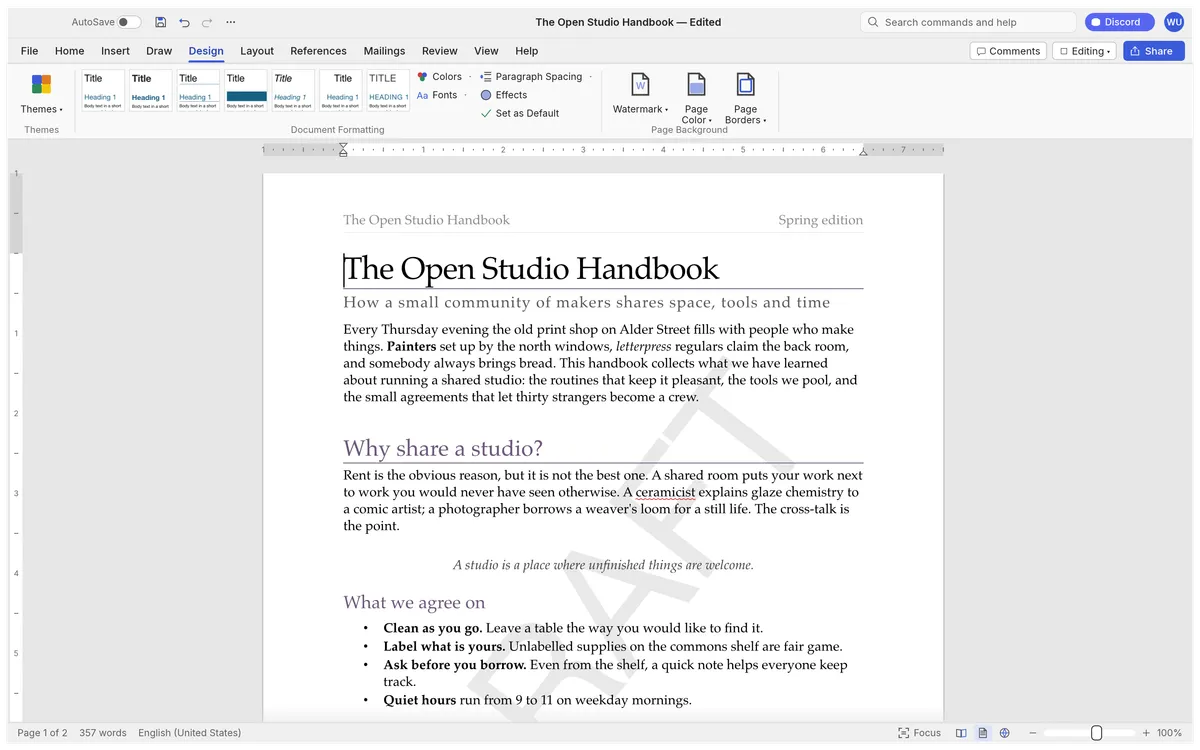
Task: Click the 357 words count
Action: click(103, 733)
